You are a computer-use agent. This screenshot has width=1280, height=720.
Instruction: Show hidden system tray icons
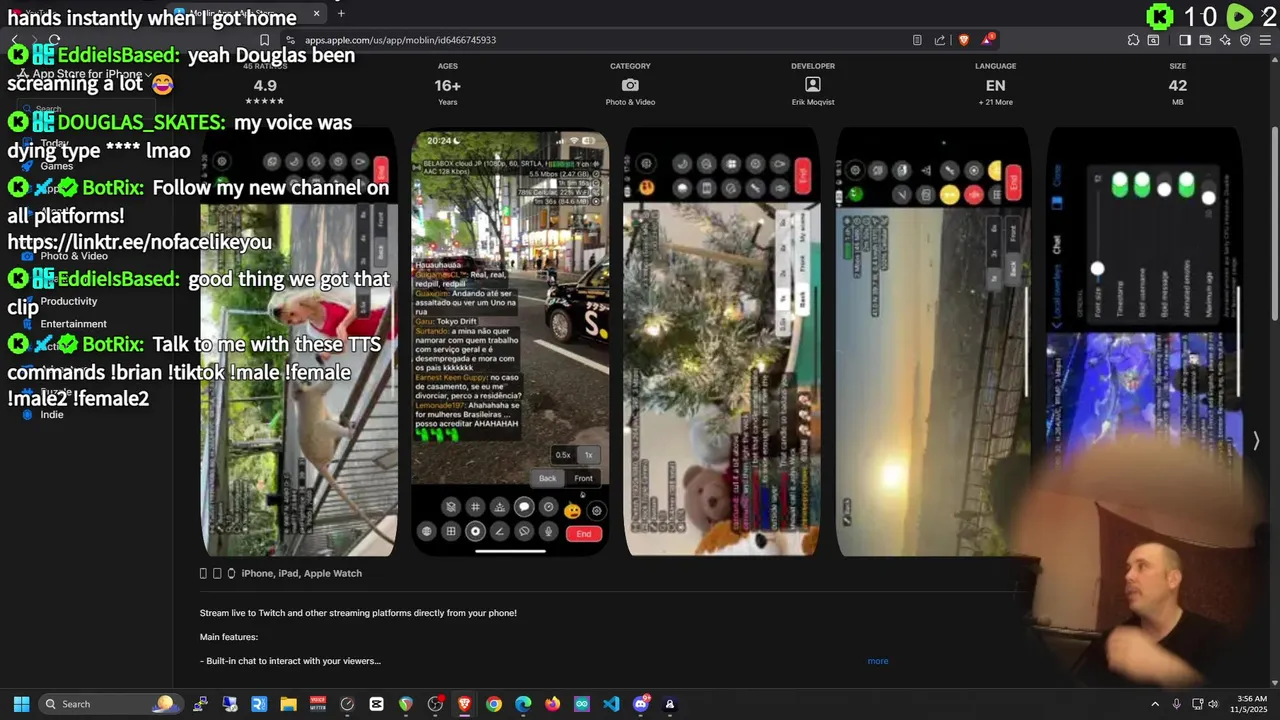pyautogui.click(x=1155, y=704)
